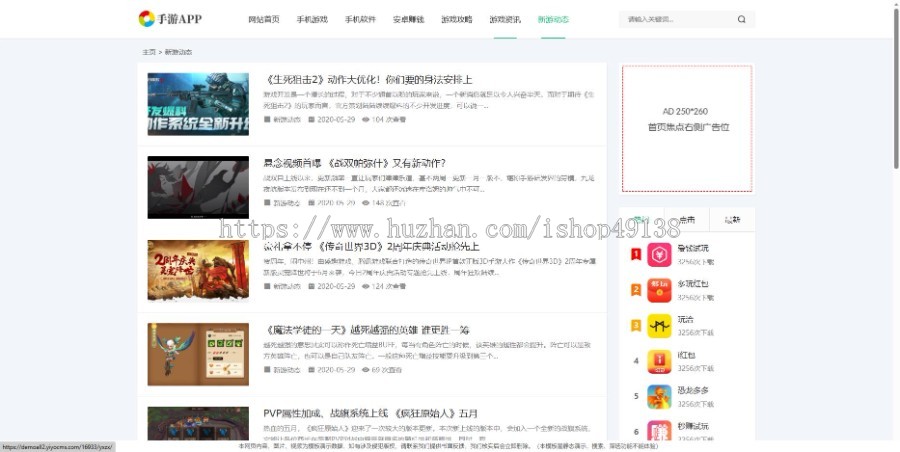The image size is (900, 452).
Task: Click the category tag icon under 《生死狙击2》 article
Action: pyautogui.click(x=267, y=120)
